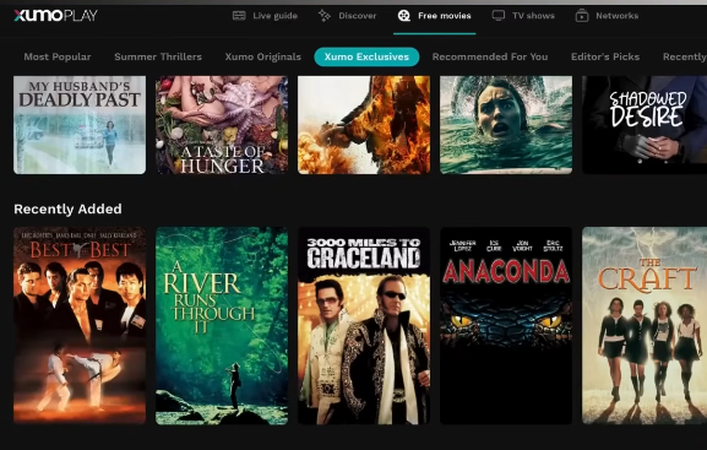Open the Live guide tab
707x450 pixels.
click(x=265, y=16)
